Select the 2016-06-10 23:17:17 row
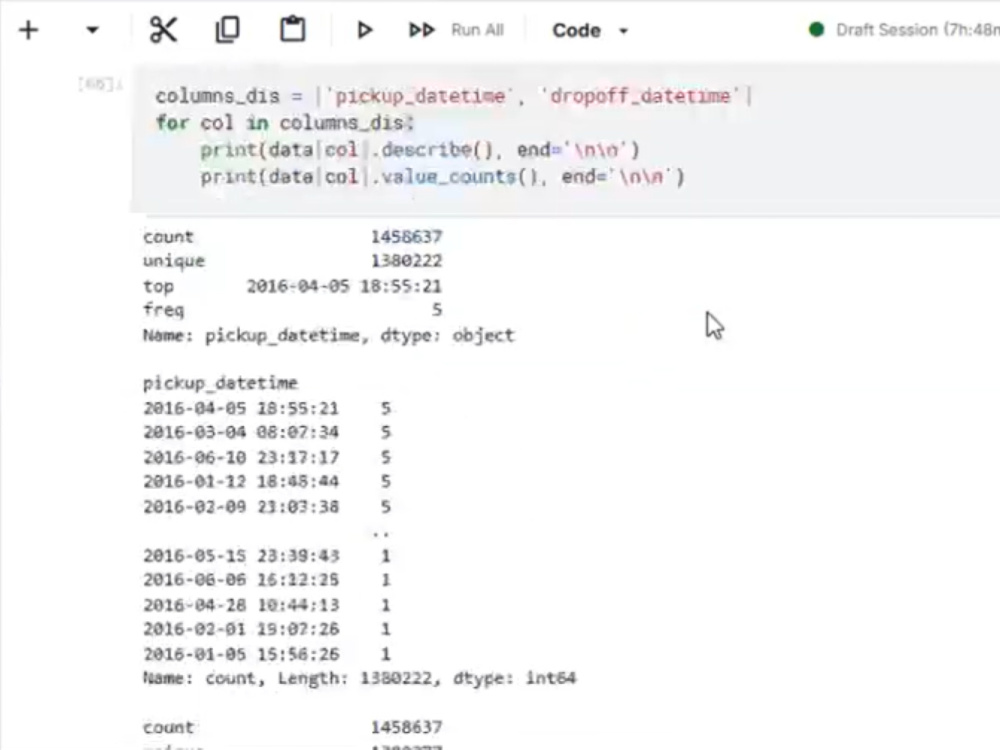The height and width of the screenshot is (750, 1000). 267,457
